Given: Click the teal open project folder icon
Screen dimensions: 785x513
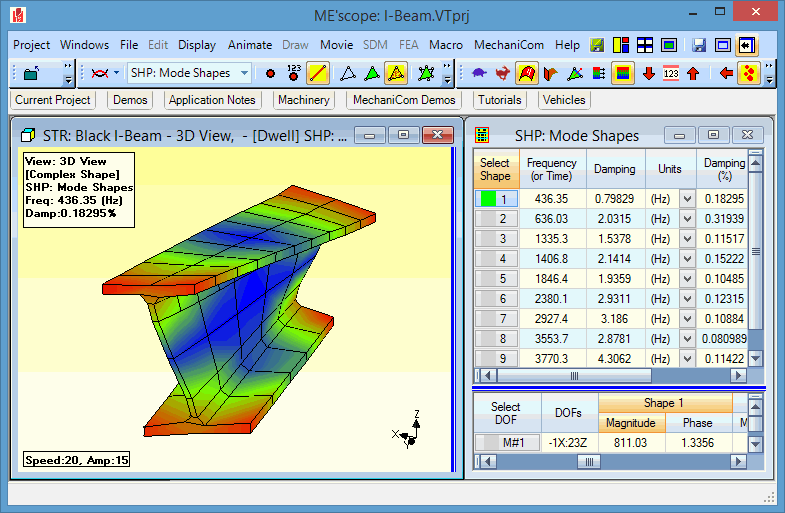Looking at the screenshot, I should [32, 74].
